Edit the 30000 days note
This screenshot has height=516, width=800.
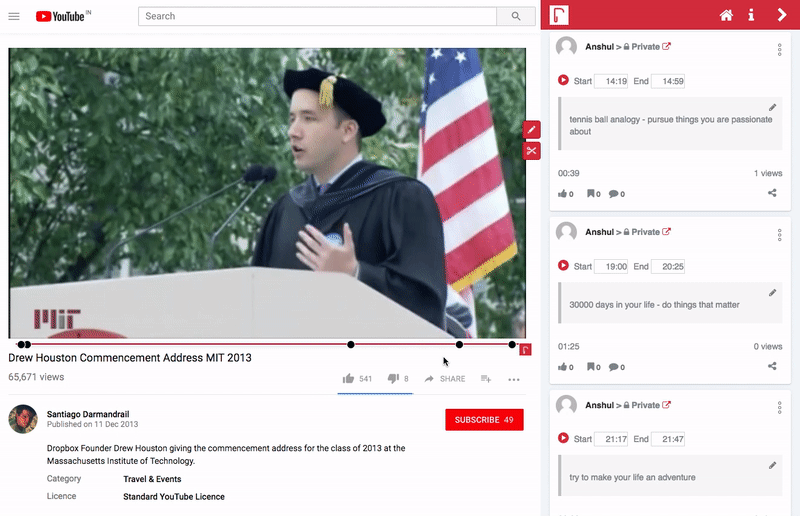772,292
